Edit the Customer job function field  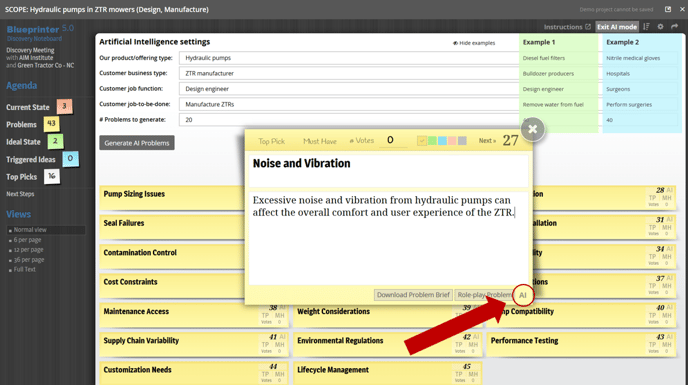coord(349,89)
